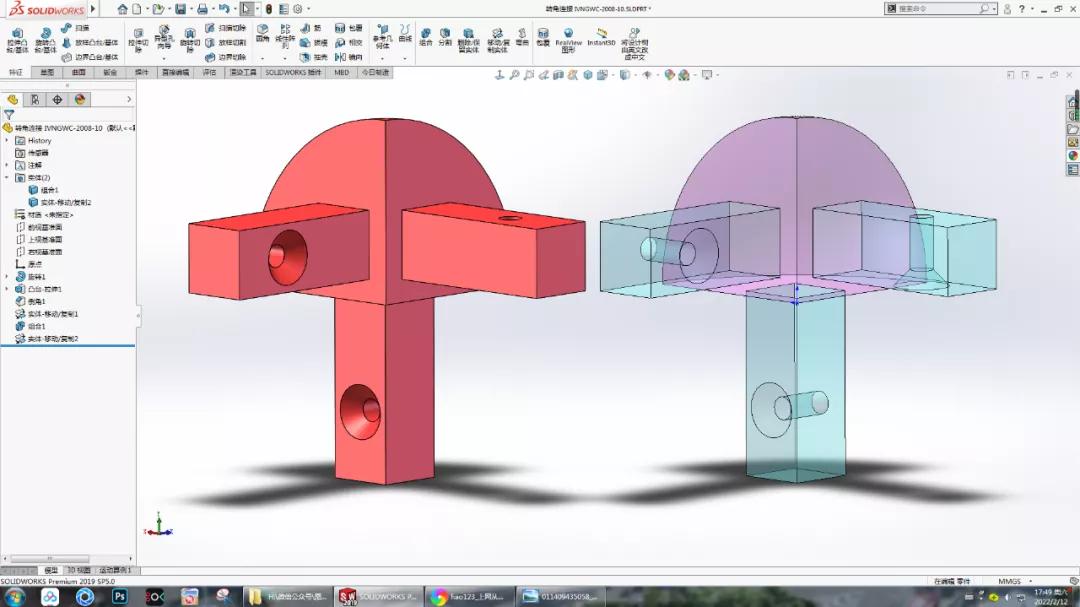1080x607 pixels.
Task: Expand the History folder in the tree
Action: pyautogui.click(x=5, y=139)
